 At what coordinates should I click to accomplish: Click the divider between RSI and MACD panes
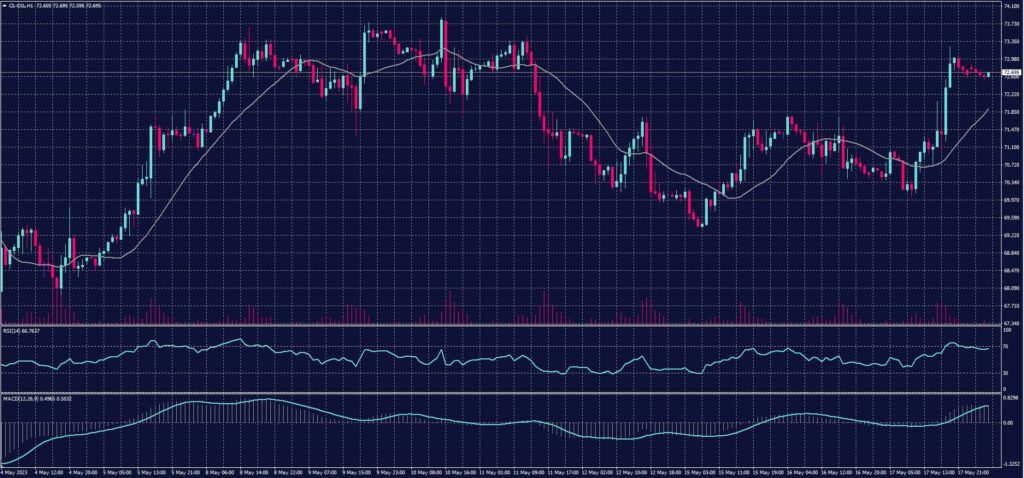(x=500, y=393)
